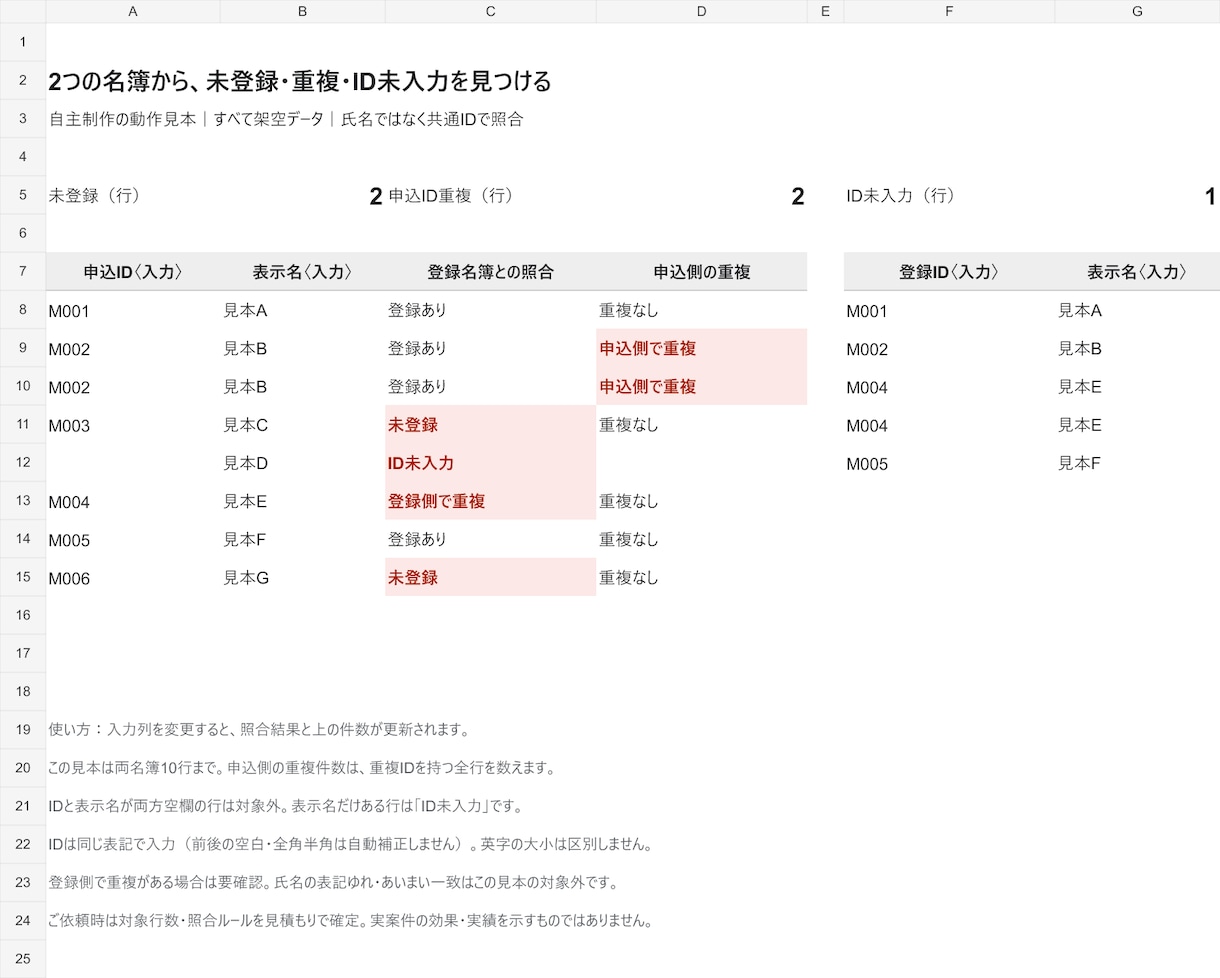Select row 25 header
Viewport: 1220px width, 978px height.
[x=23, y=958]
